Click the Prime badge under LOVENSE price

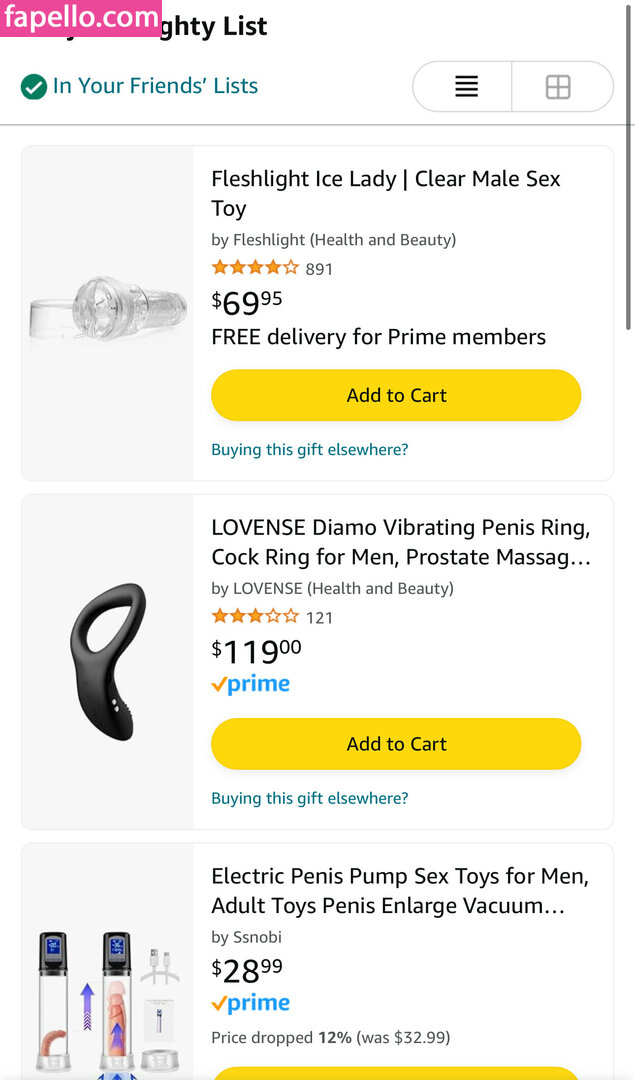(x=251, y=685)
